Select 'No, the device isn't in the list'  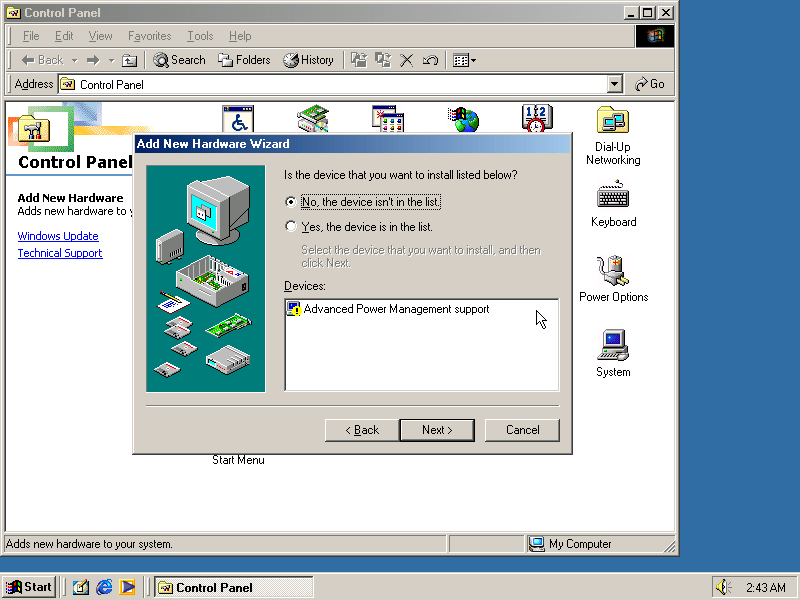pyautogui.click(x=290, y=202)
